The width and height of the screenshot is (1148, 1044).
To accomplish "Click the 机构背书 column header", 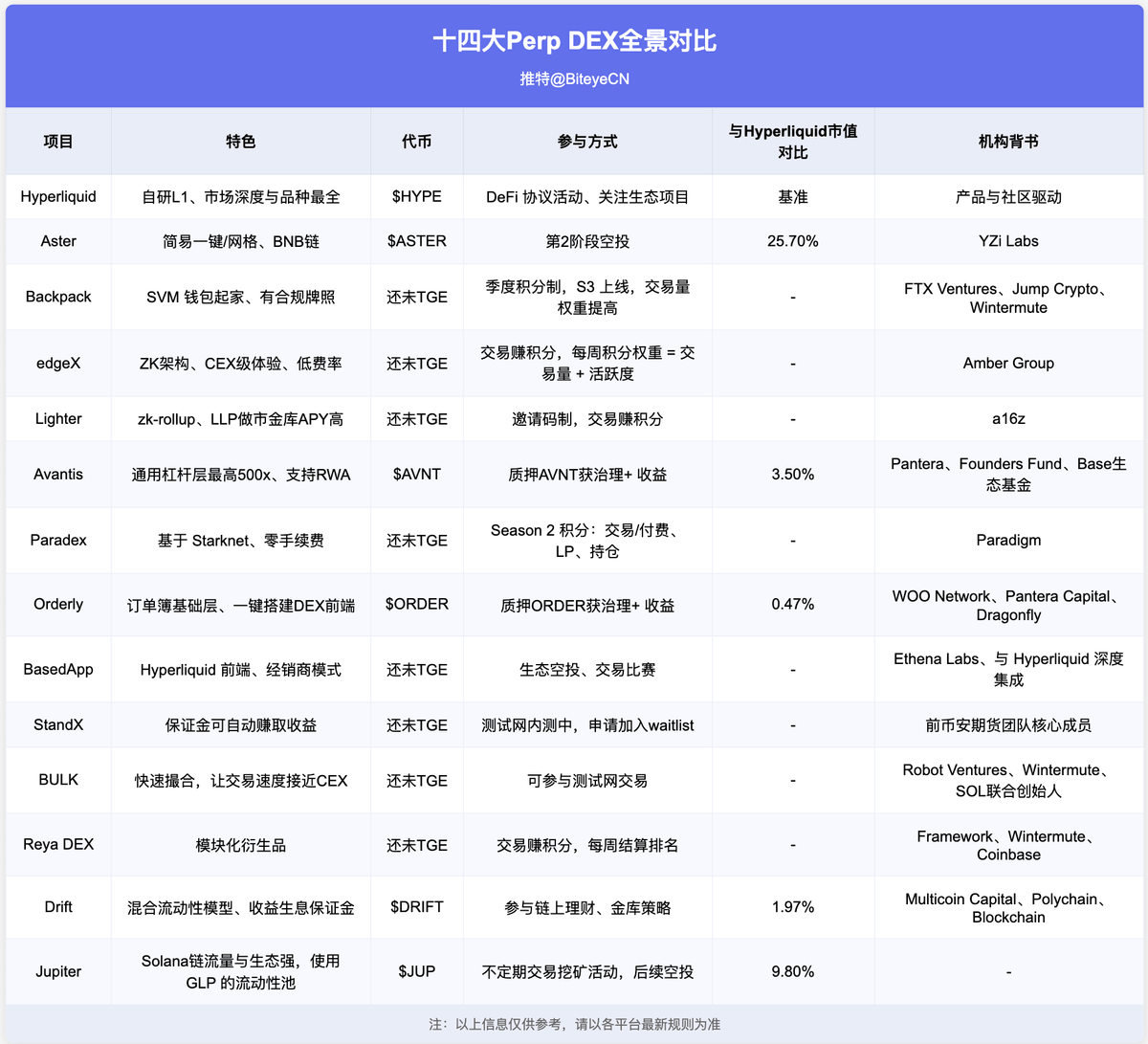I will [1008, 141].
